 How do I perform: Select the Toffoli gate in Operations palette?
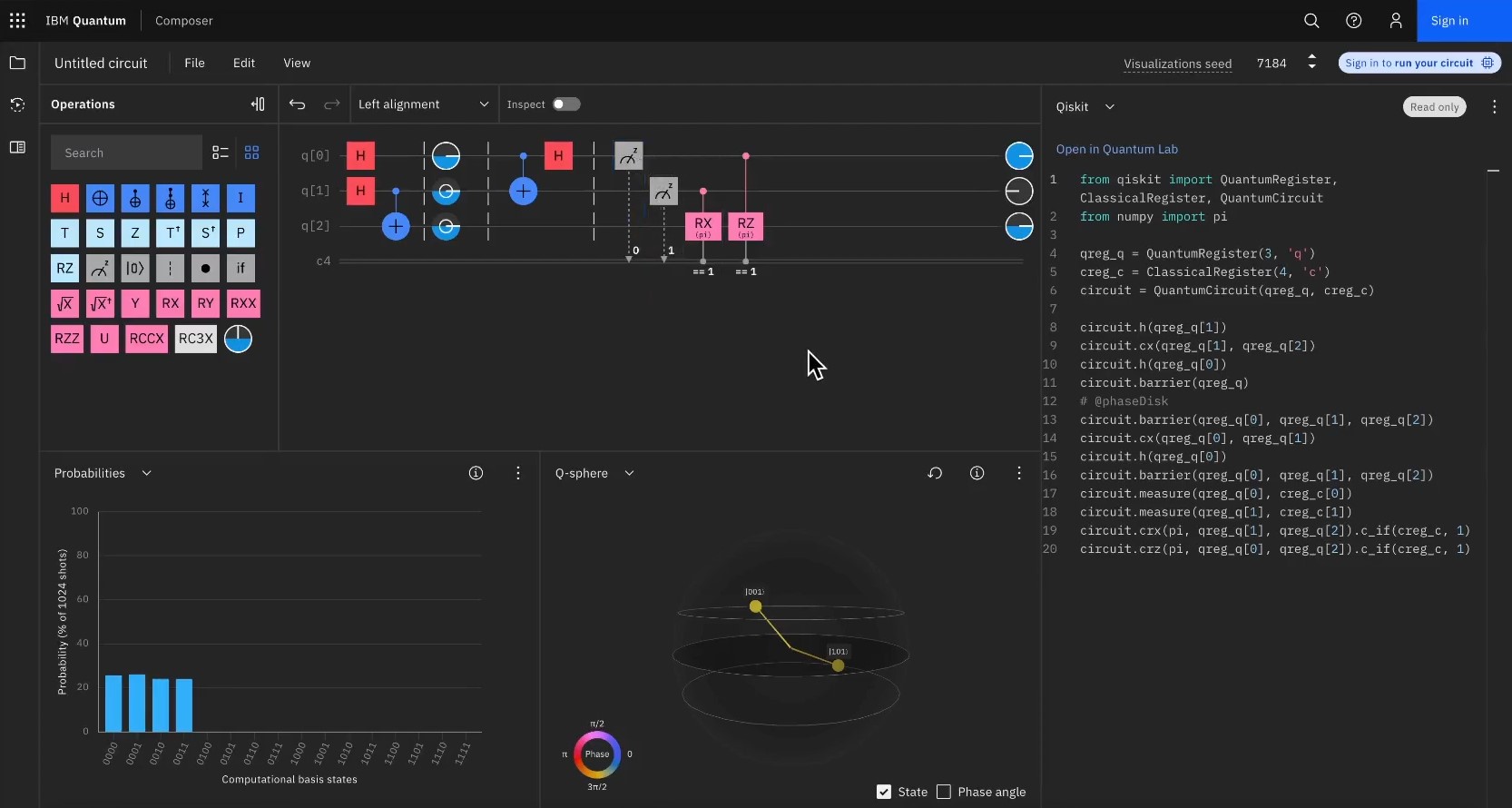pyautogui.click(x=170, y=198)
